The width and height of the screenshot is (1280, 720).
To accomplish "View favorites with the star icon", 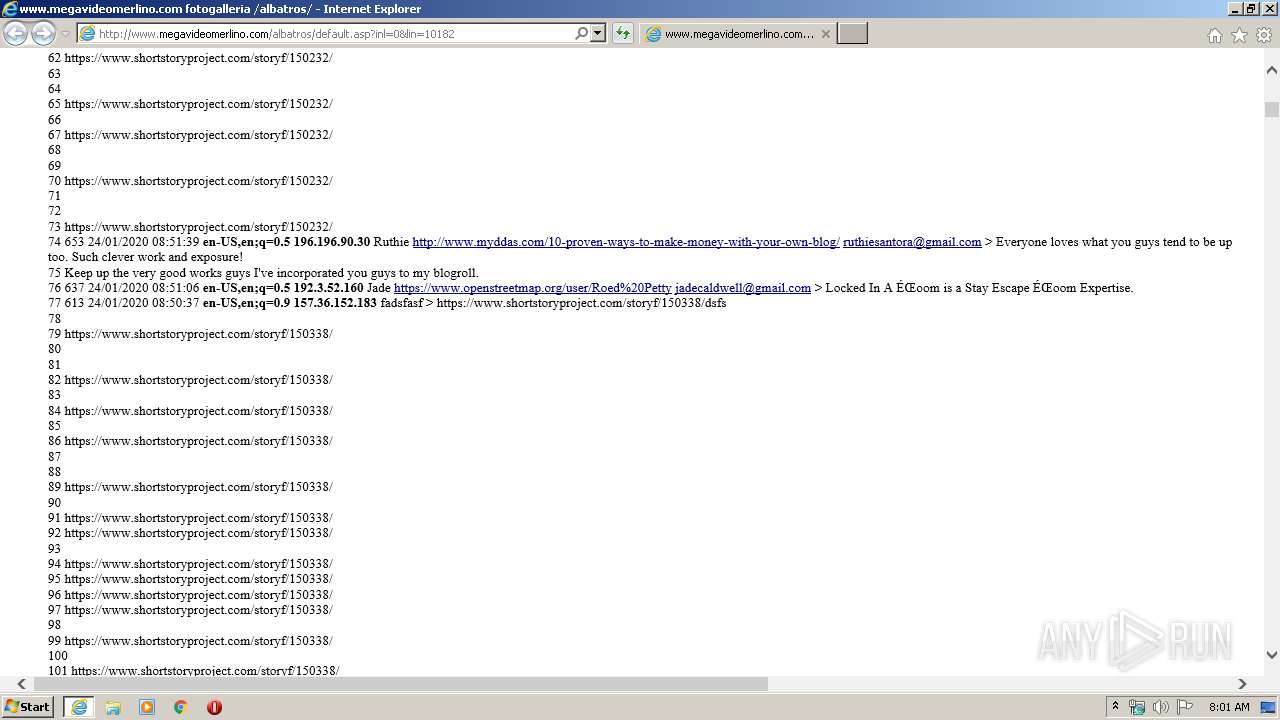I will click(x=1239, y=35).
